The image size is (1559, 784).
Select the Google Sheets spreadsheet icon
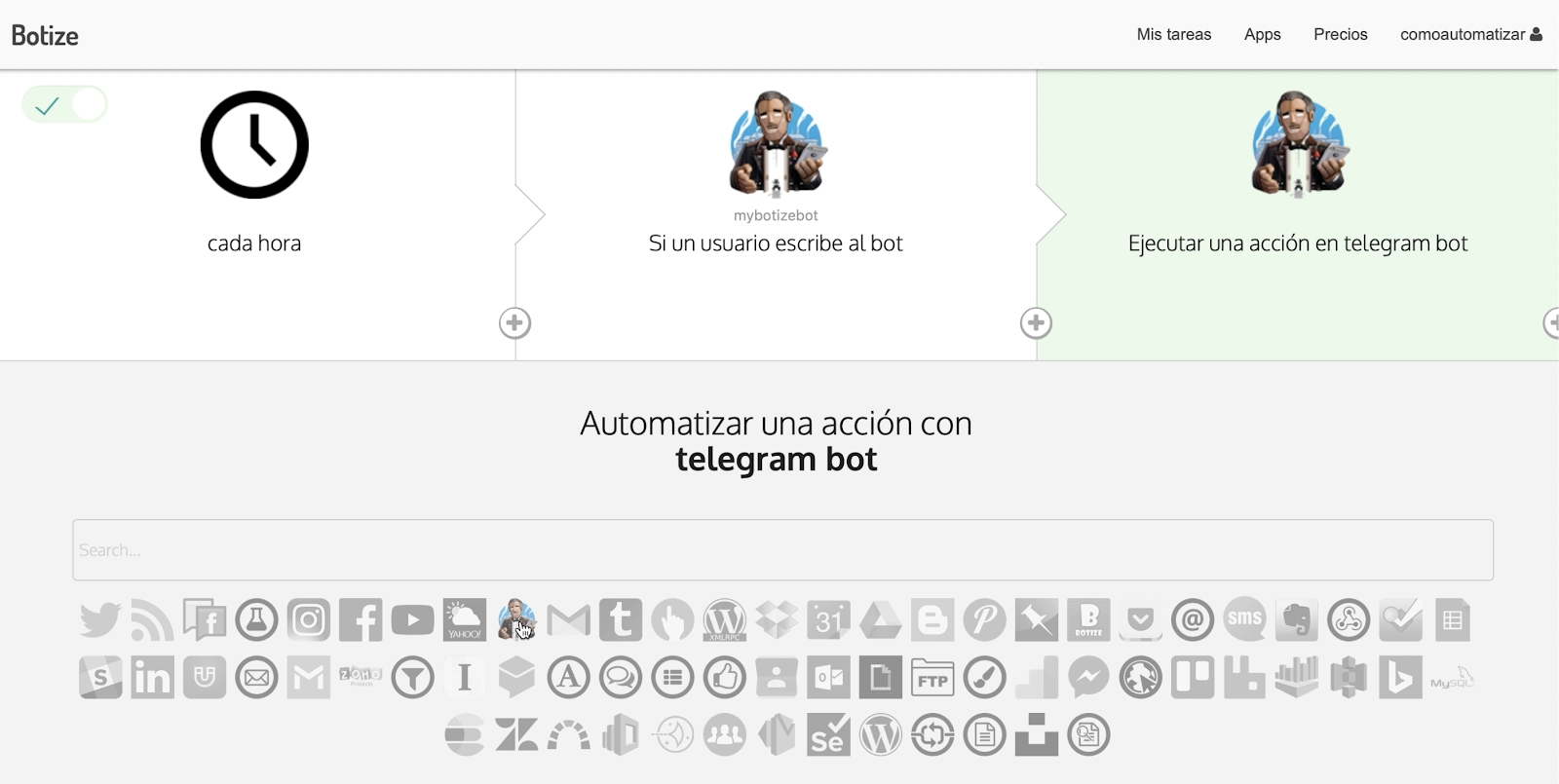pyautogui.click(x=1453, y=620)
